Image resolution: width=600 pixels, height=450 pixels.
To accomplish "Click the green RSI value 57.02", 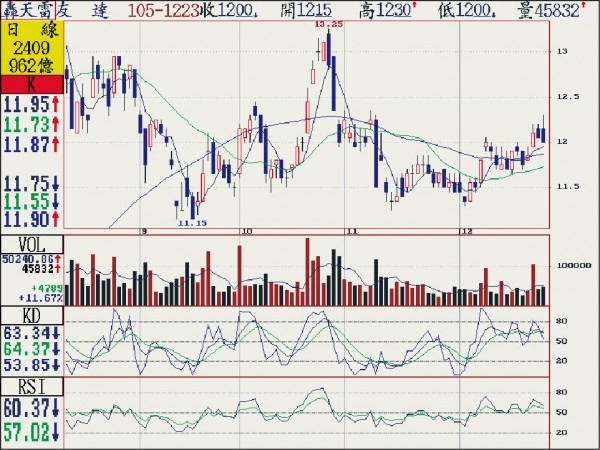I will point(32,432).
